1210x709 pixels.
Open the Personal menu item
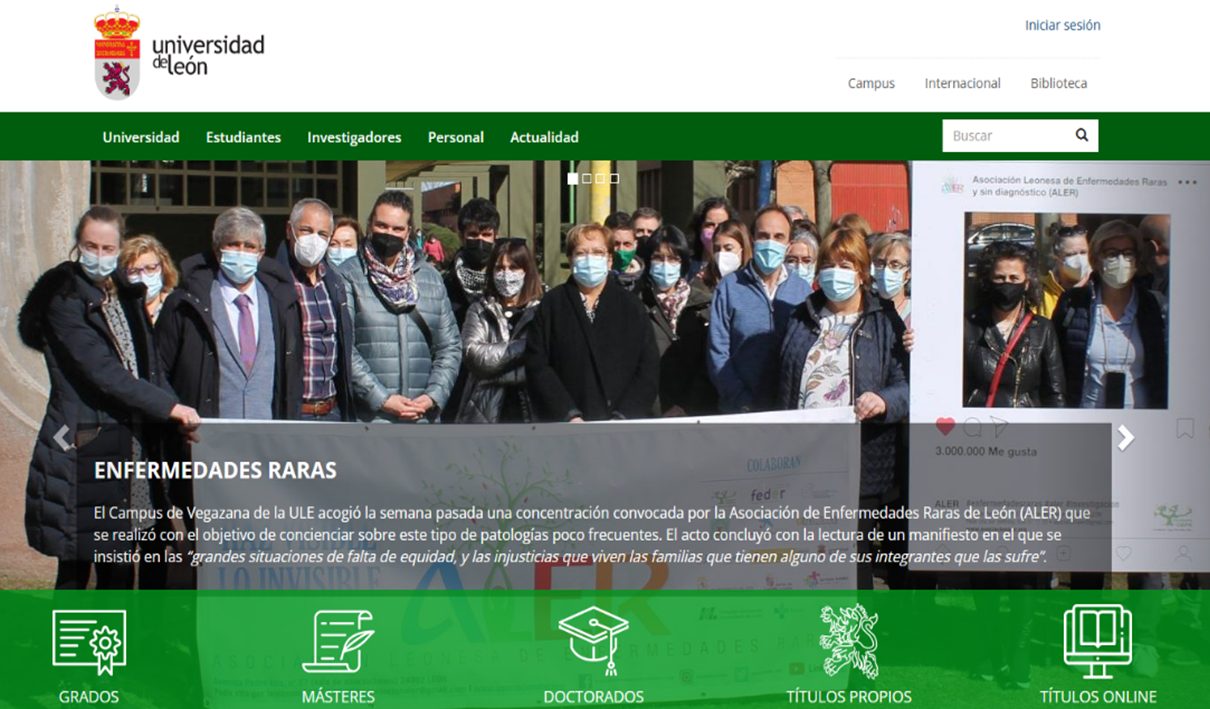(x=455, y=137)
